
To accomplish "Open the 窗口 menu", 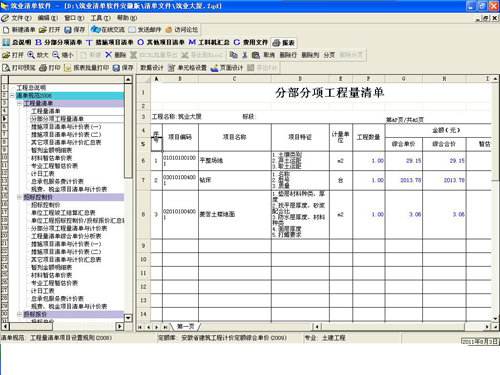I will click(x=74, y=18).
